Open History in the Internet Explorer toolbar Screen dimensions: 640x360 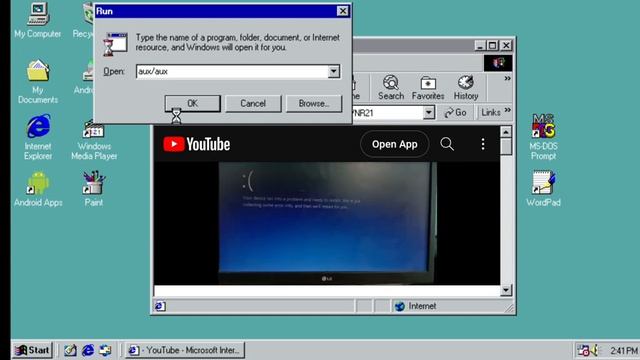tap(466, 88)
